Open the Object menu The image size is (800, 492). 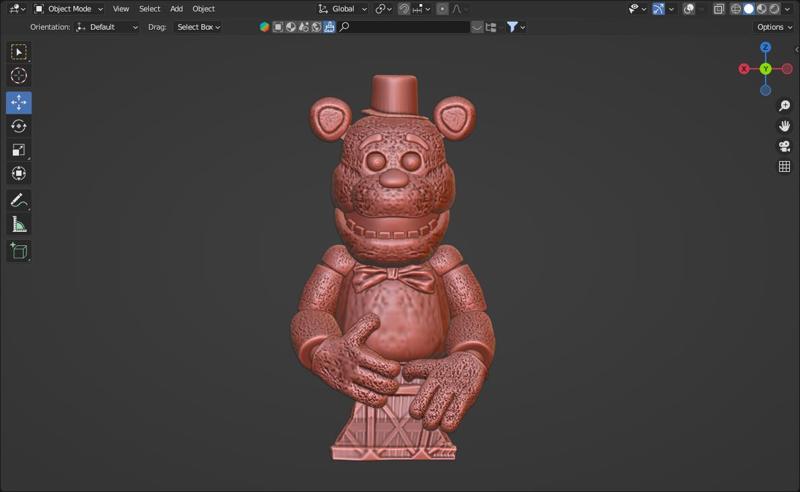click(x=204, y=9)
